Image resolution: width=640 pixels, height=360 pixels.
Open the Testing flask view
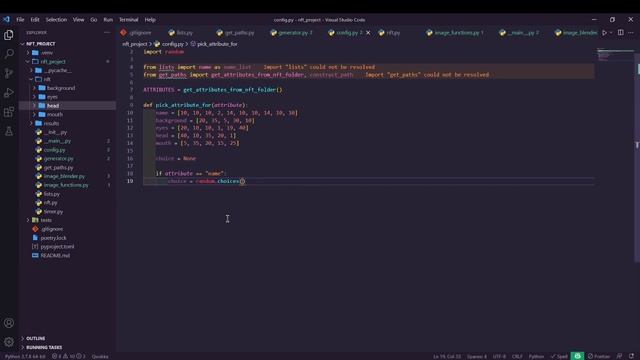(x=9, y=131)
